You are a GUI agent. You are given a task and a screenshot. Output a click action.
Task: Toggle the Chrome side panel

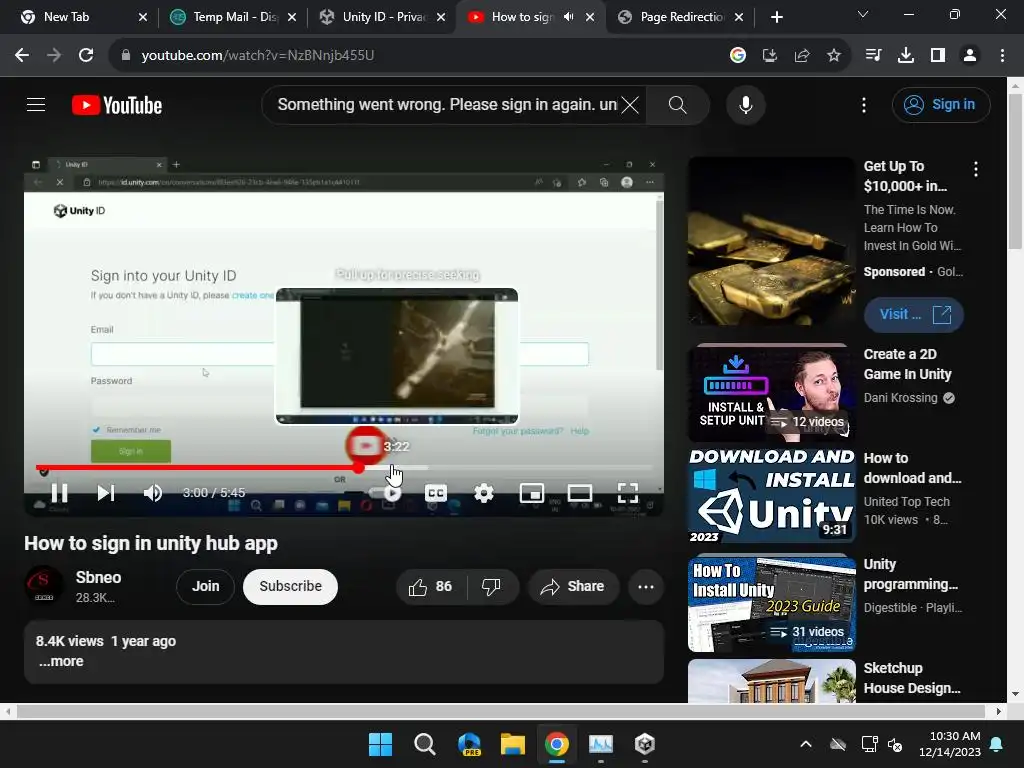click(x=938, y=56)
